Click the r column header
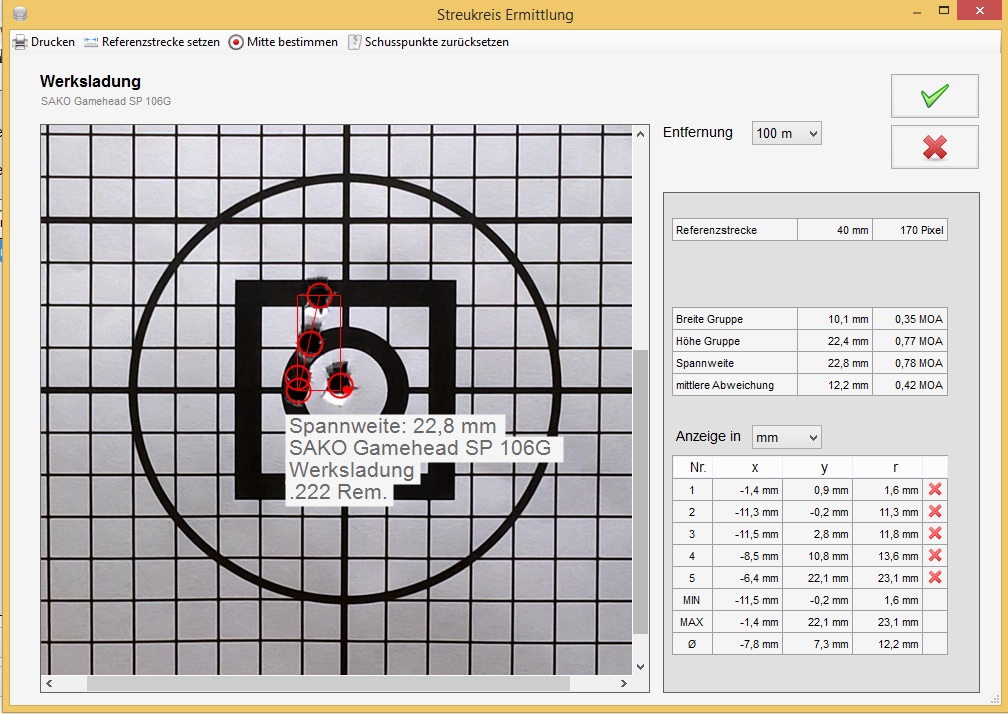The image size is (1008, 714). click(895, 467)
